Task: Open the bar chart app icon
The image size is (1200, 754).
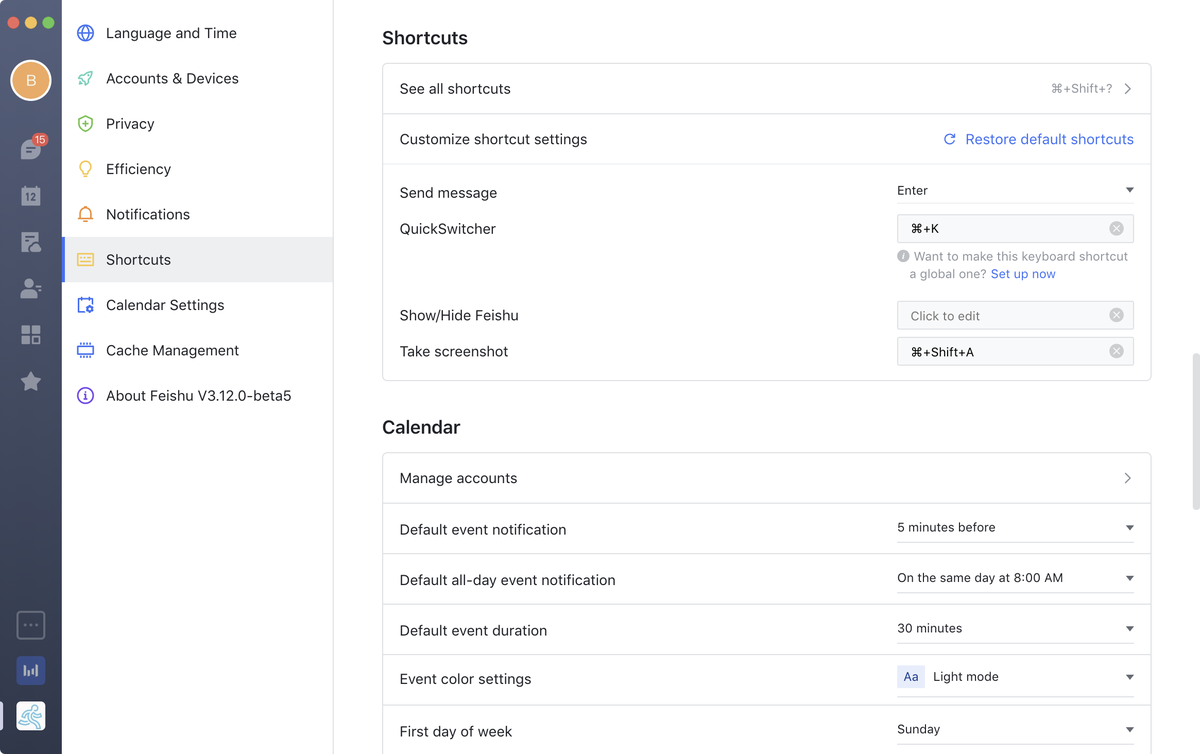Action: pos(31,671)
